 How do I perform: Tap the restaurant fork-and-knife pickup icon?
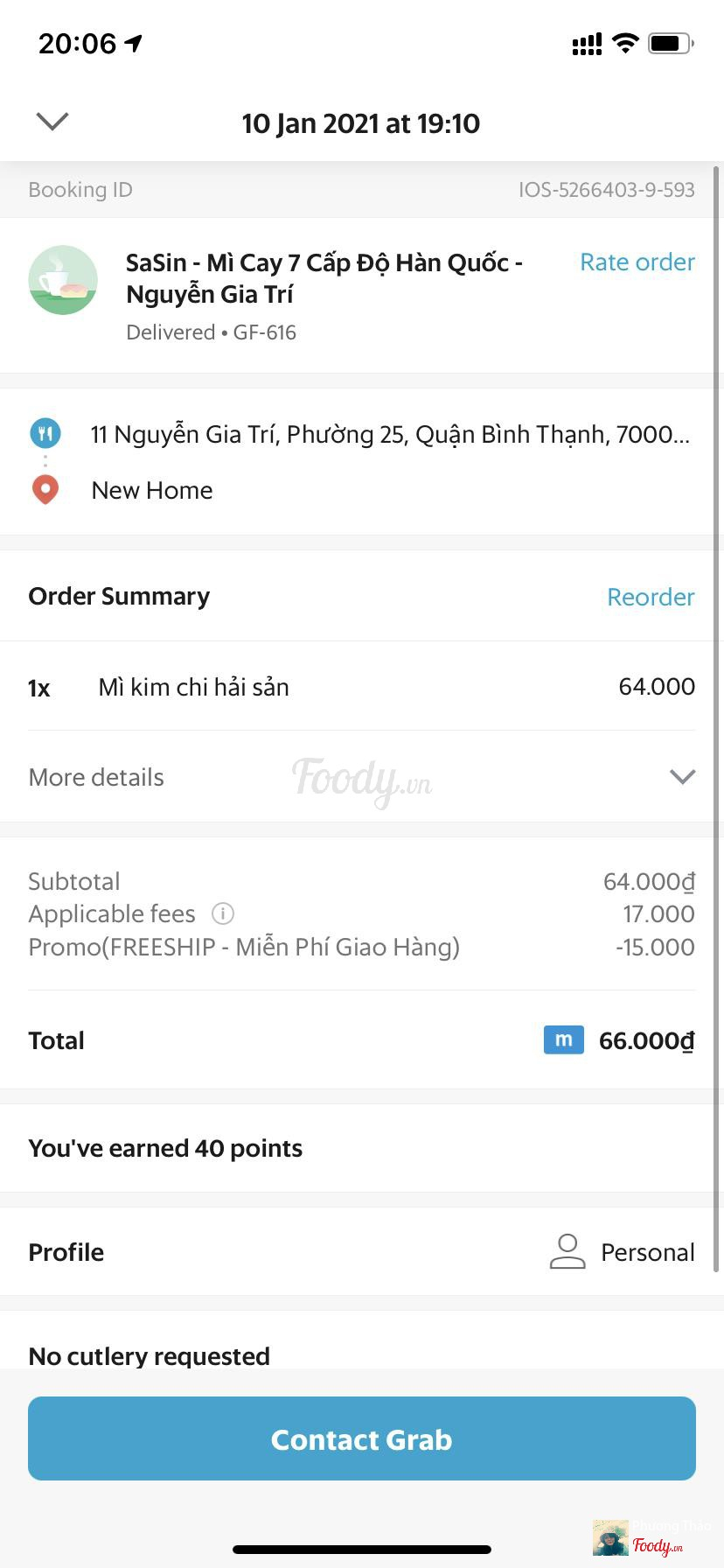(x=45, y=432)
